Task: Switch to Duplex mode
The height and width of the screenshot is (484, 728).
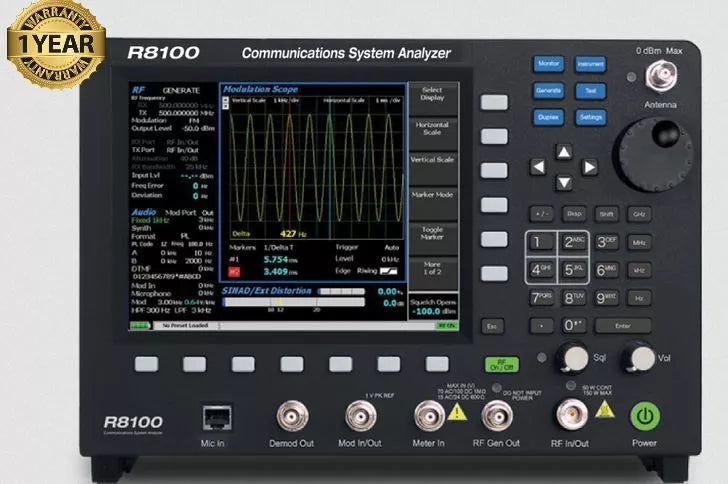Action: point(548,117)
